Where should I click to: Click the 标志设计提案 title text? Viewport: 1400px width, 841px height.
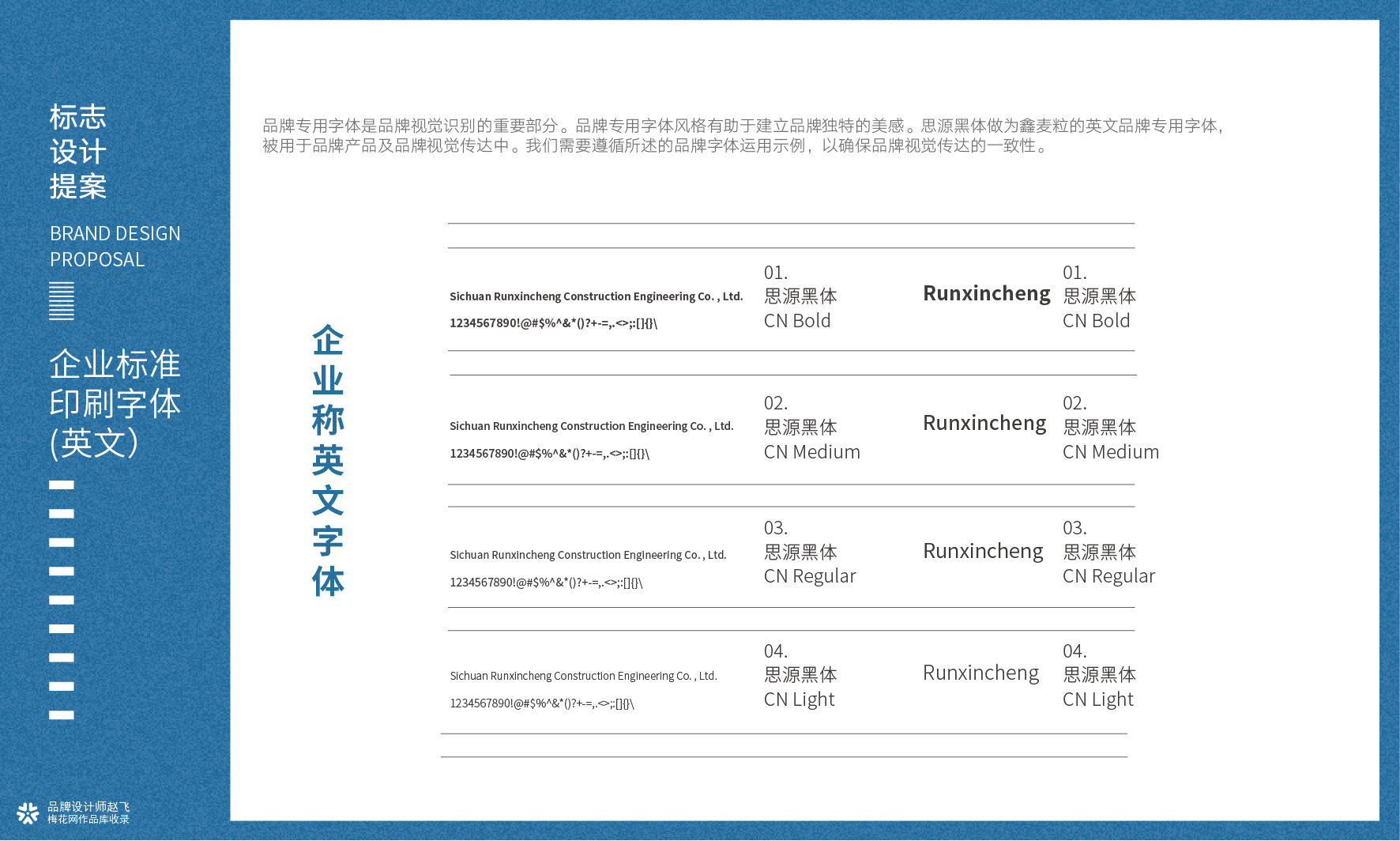[77, 152]
